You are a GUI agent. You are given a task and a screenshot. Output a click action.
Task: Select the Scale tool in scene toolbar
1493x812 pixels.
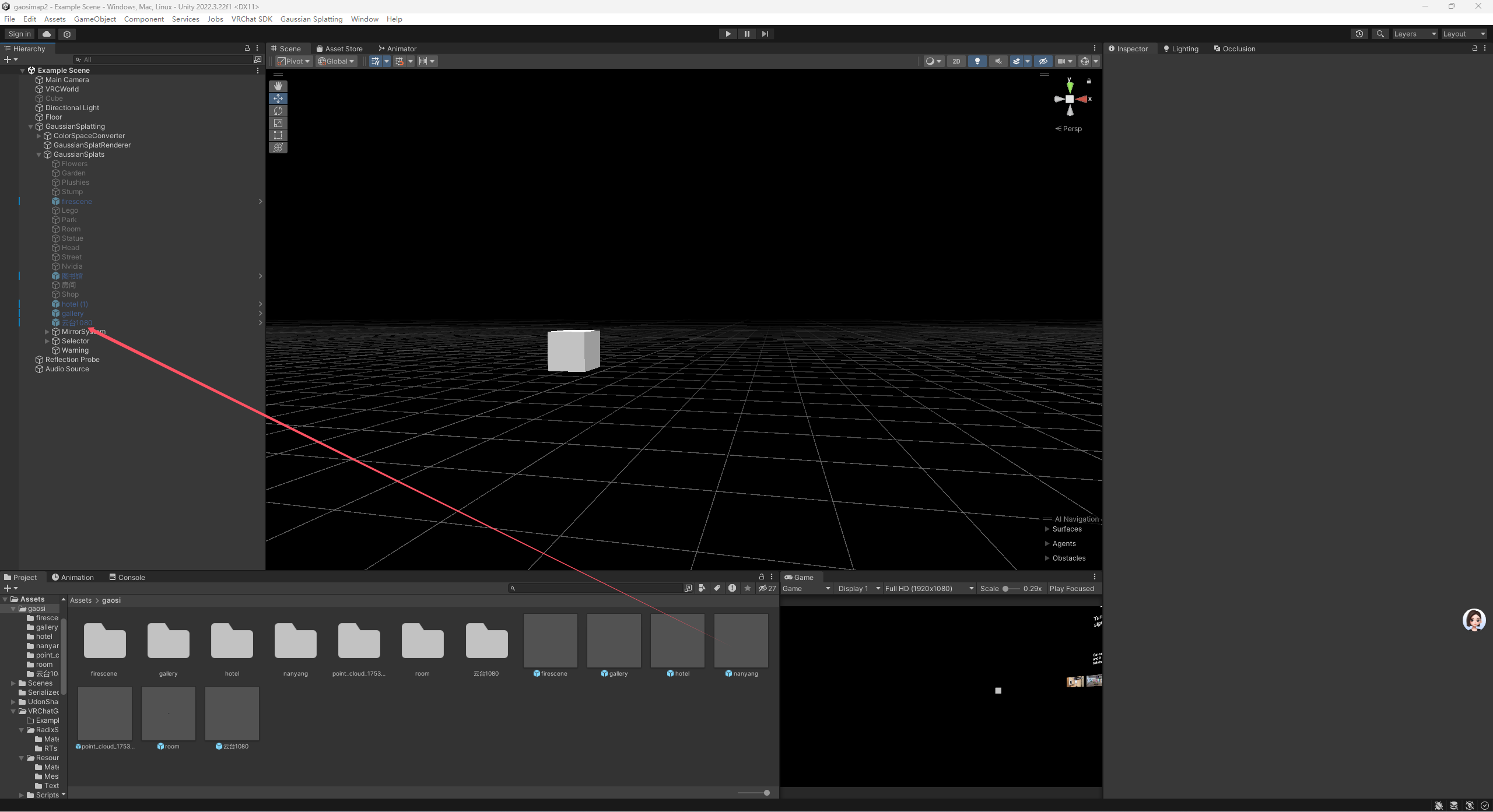278,123
